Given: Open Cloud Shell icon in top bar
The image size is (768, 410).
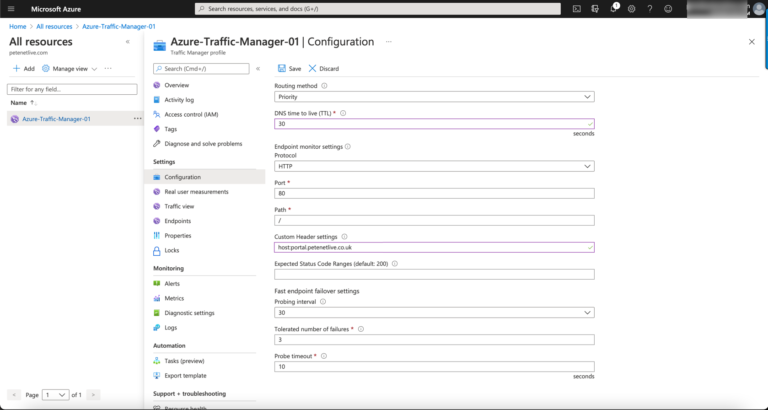Looking at the screenshot, I should (x=577, y=9).
